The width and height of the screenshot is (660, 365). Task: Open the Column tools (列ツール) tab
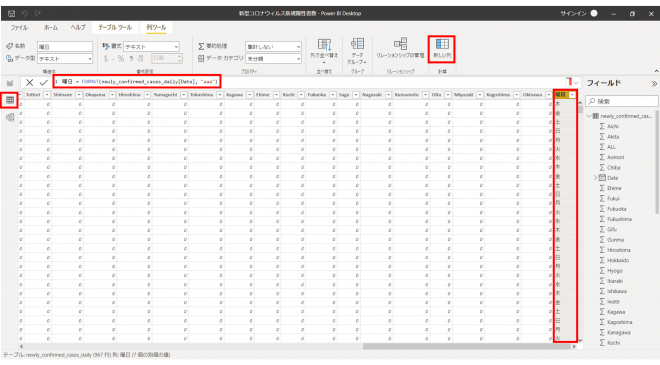[156, 27]
